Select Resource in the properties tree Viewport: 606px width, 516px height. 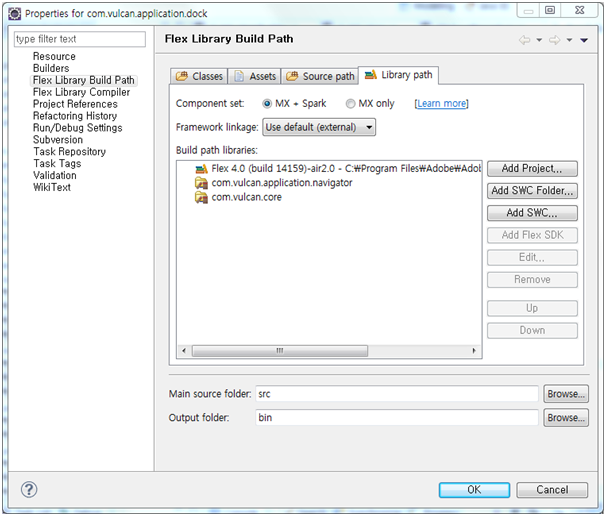(x=54, y=56)
